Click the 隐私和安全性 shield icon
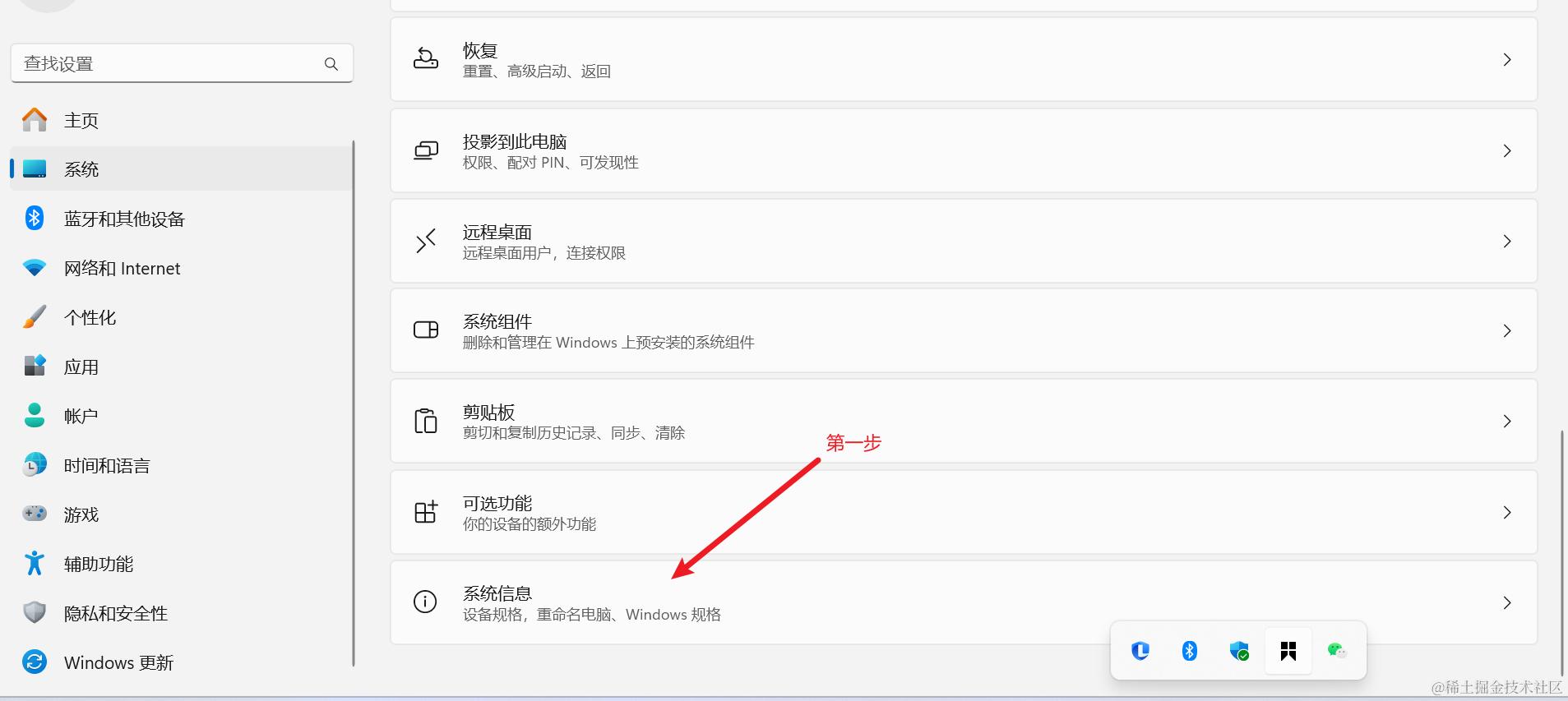Viewport: 1568px width, 701px height. (35, 612)
